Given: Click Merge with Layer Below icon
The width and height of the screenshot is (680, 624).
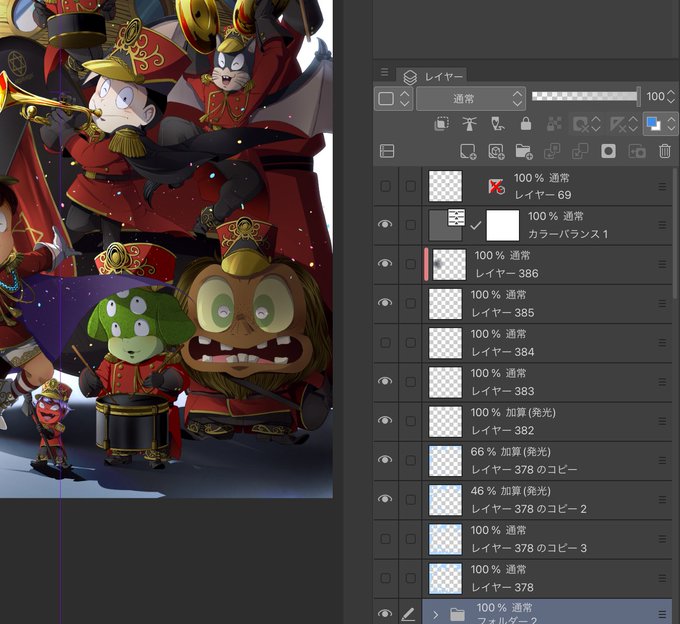Looking at the screenshot, I should [x=580, y=151].
